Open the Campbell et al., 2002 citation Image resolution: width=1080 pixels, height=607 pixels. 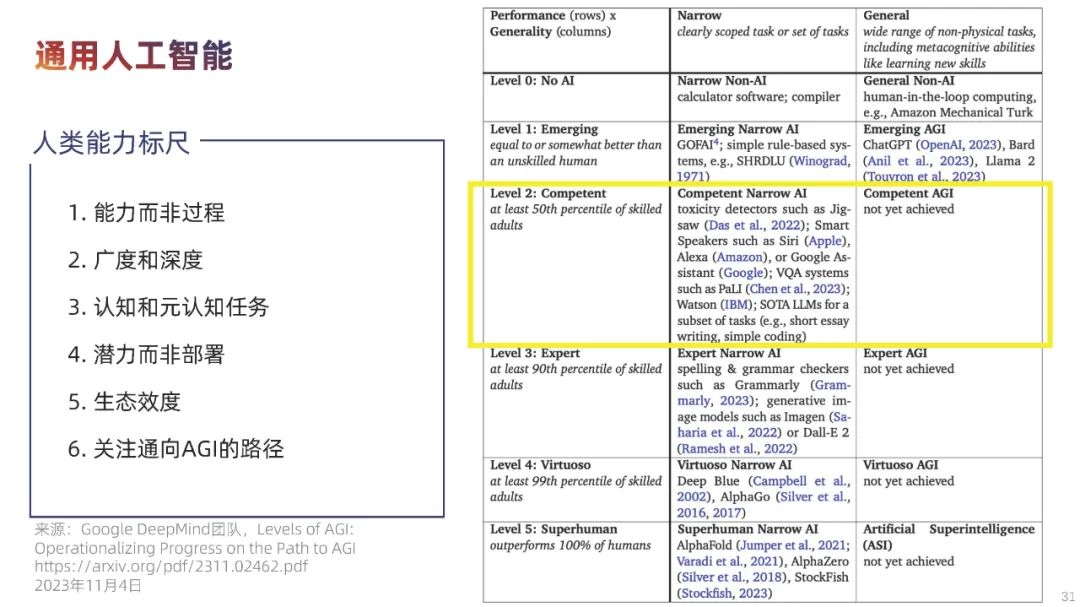[x=764, y=489]
